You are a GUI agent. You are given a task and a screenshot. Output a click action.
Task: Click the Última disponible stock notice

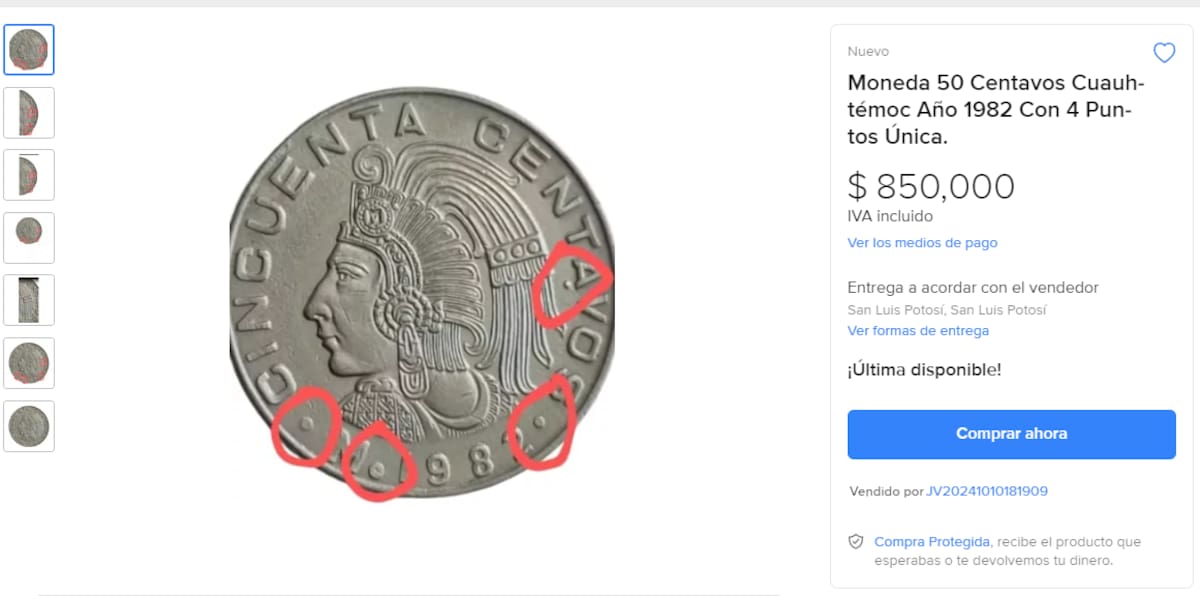point(920,369)
